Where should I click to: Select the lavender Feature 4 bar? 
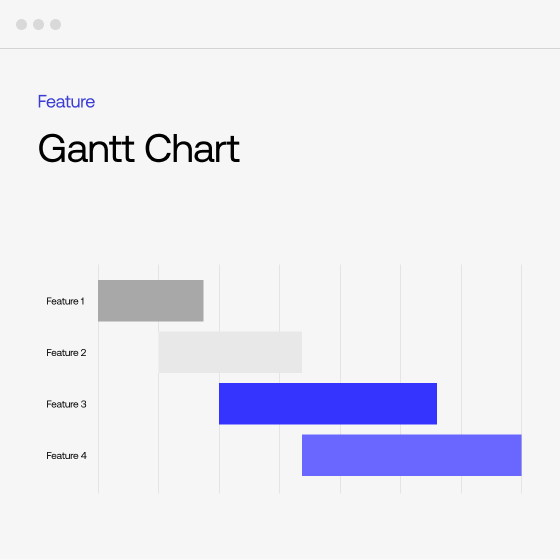412,455
